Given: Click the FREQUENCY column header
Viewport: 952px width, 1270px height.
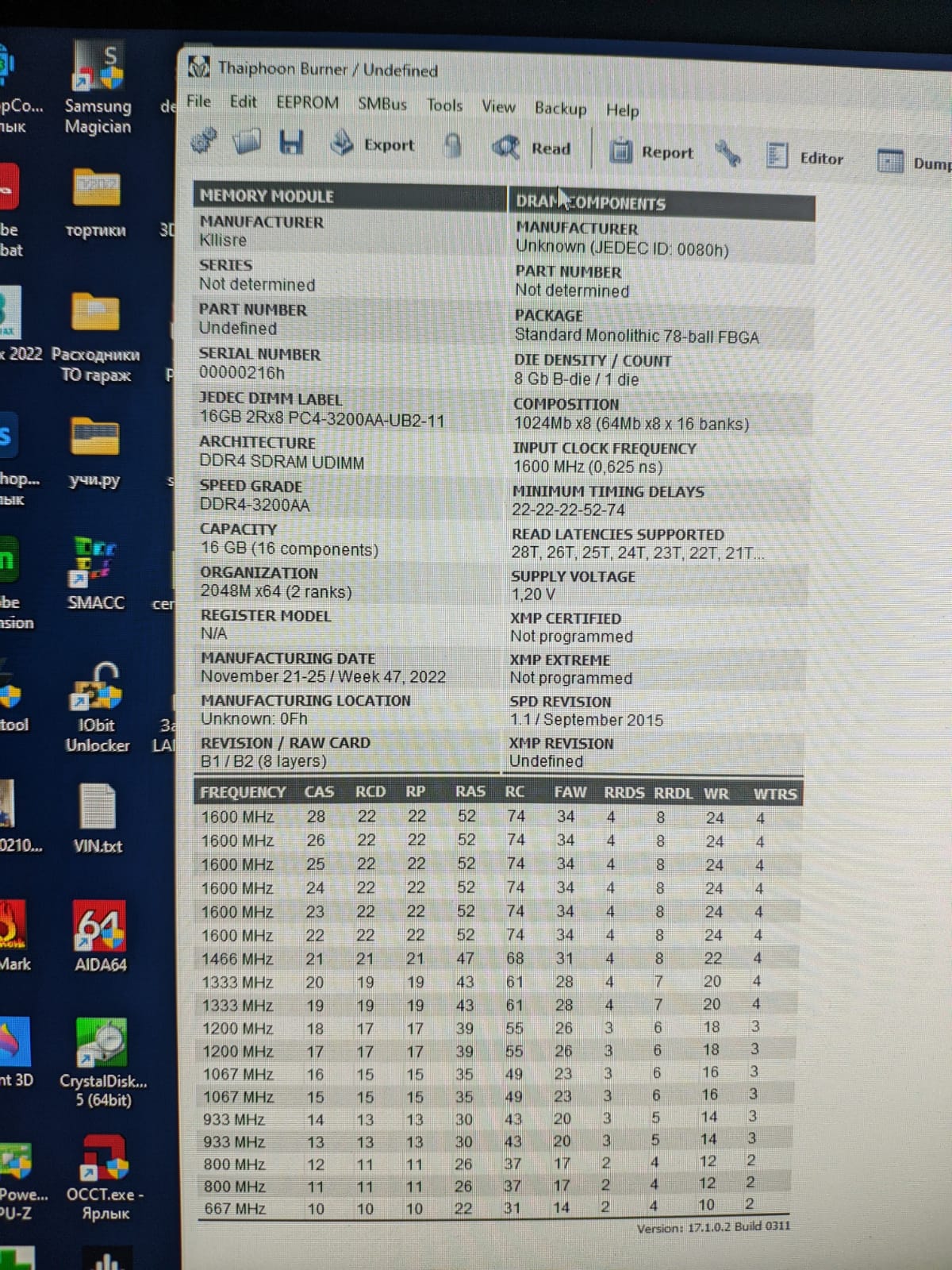Looking at the screenshot, I should (x=243, y=792).
